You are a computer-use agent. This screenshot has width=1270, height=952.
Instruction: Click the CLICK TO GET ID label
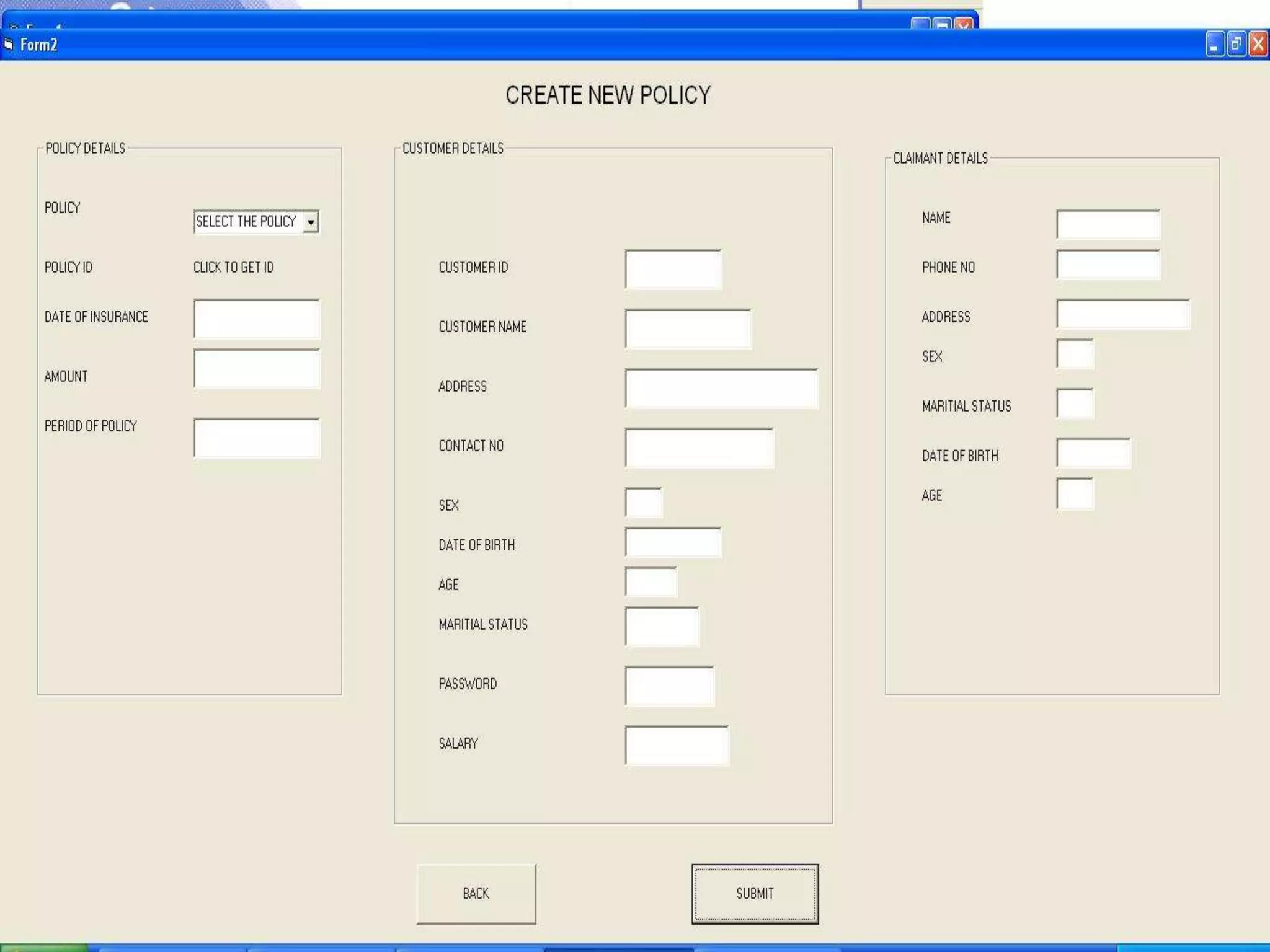[233, 267]
